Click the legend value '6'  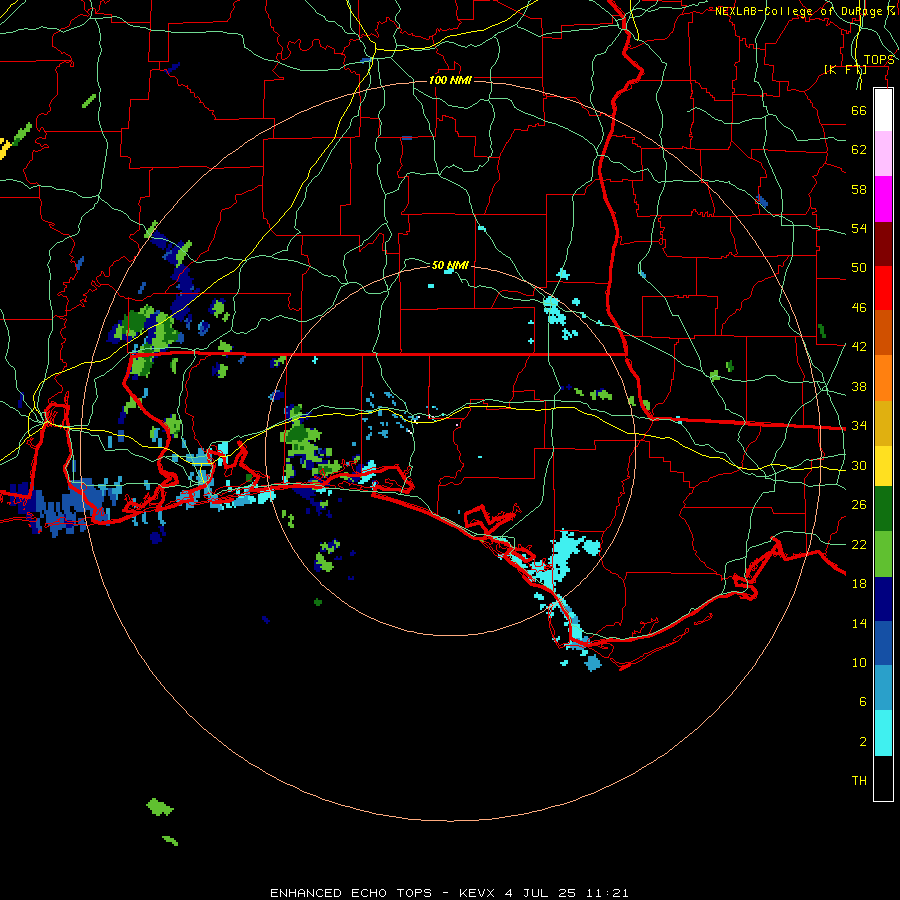point(863,702)
